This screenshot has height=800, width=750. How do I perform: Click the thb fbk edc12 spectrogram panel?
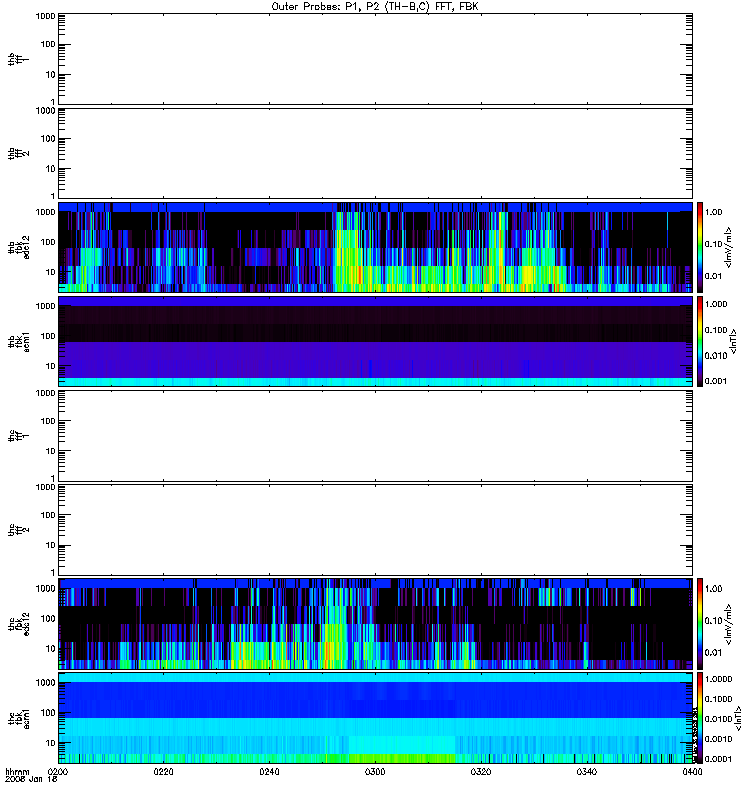(375, 247)
